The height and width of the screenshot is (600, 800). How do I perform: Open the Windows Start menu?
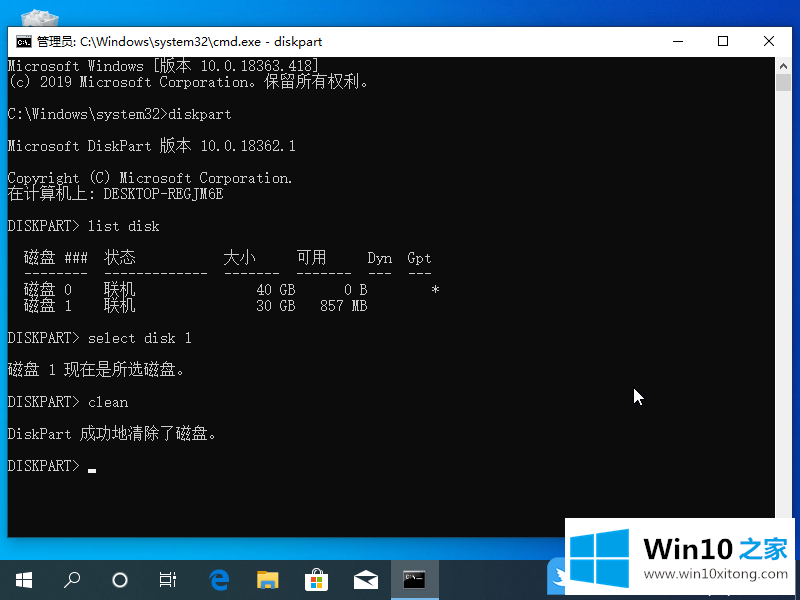pyautogui.click(x=23, y=580)
